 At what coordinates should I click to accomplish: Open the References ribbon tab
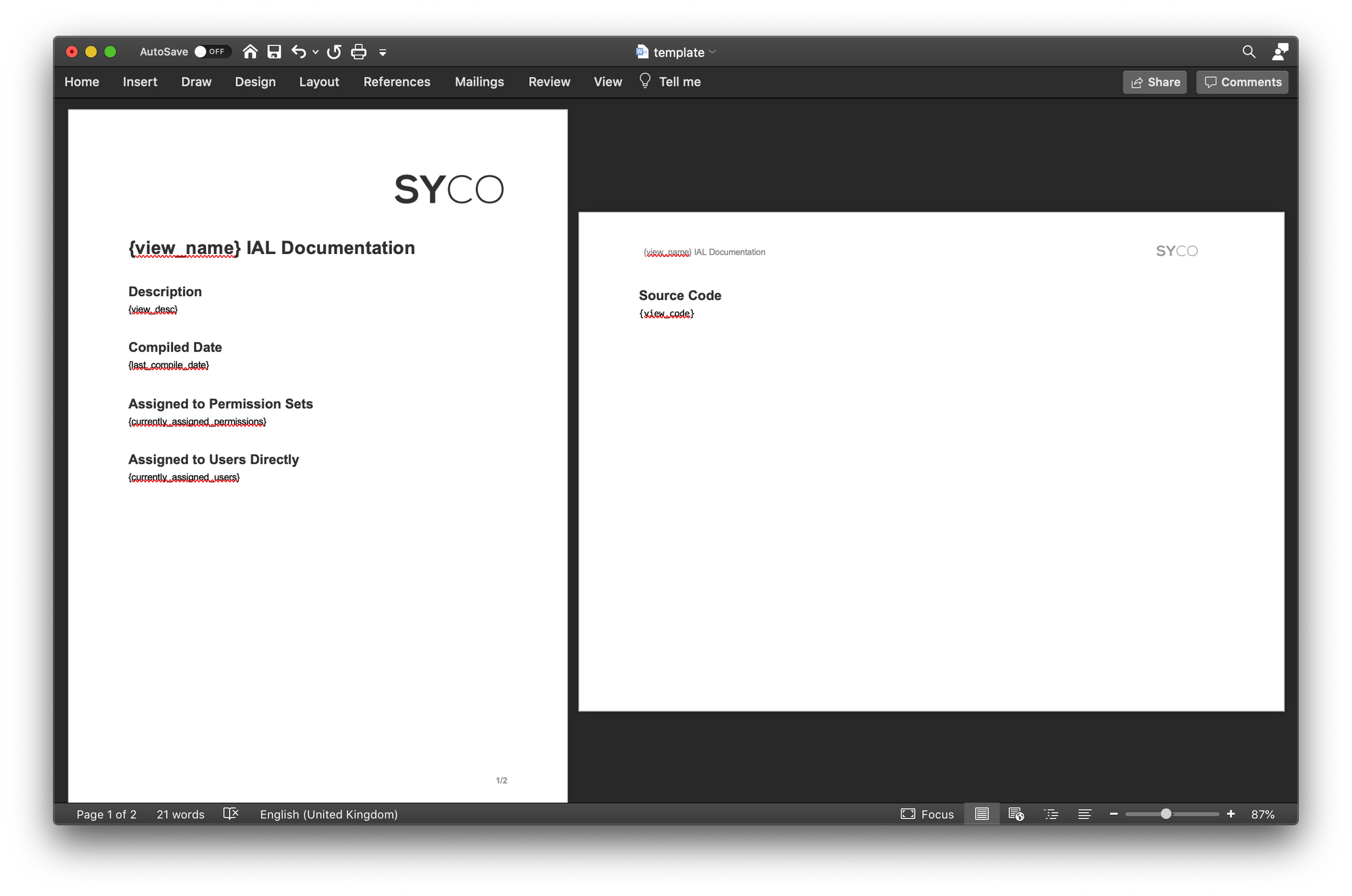tap(397, 82)
